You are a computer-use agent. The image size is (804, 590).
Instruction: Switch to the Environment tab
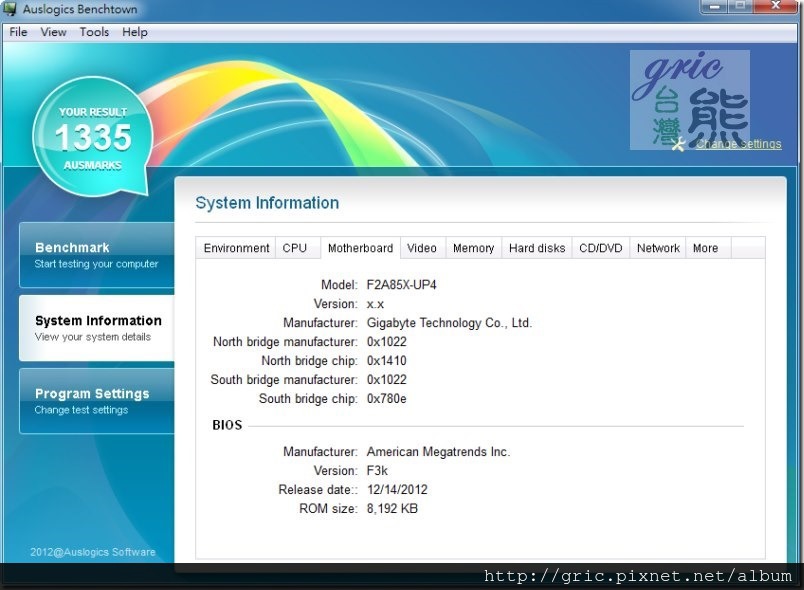pos(236,248)
